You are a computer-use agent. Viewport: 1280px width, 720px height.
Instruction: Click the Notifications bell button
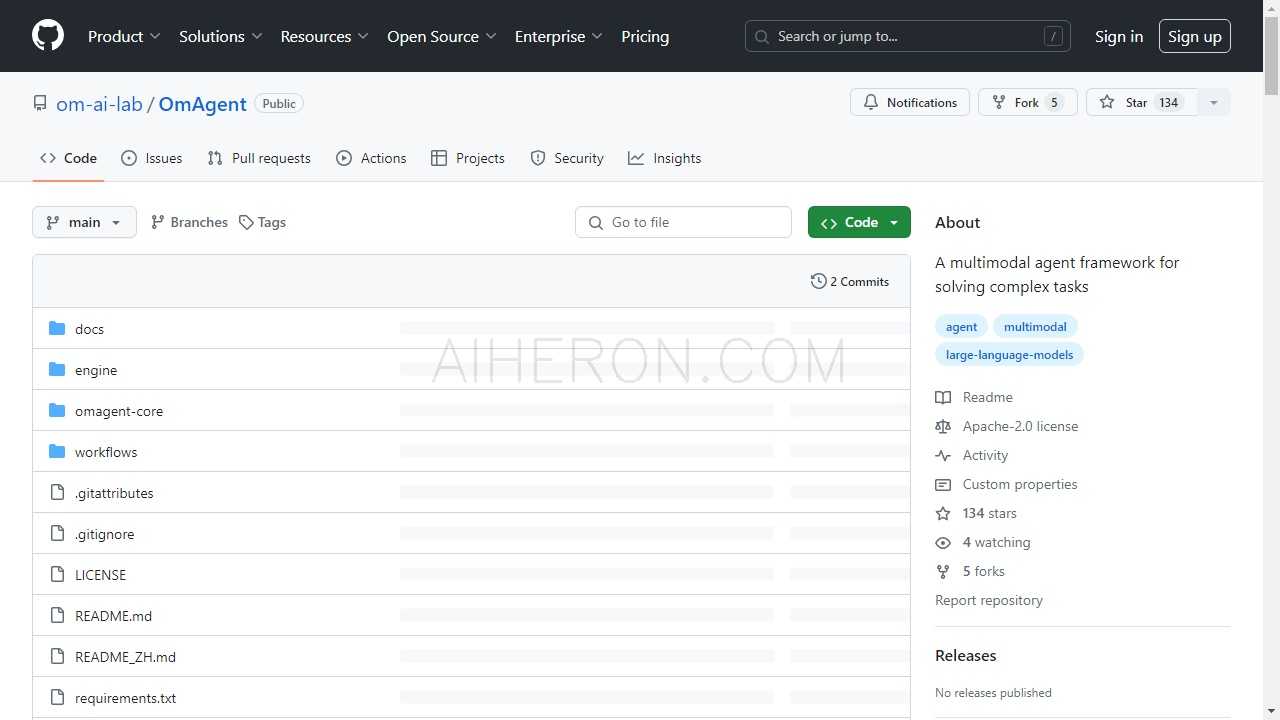(x=910, y=102)
